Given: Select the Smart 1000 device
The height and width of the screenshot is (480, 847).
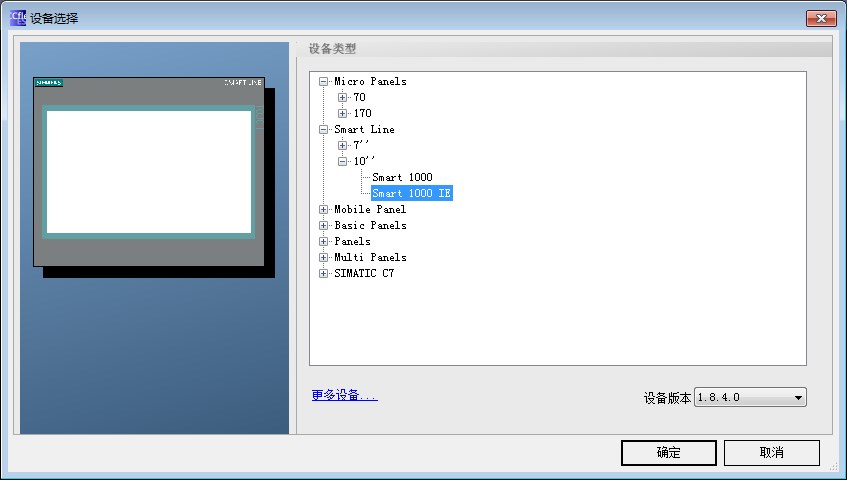Looking at the screenshot, I should coord(402,178).
